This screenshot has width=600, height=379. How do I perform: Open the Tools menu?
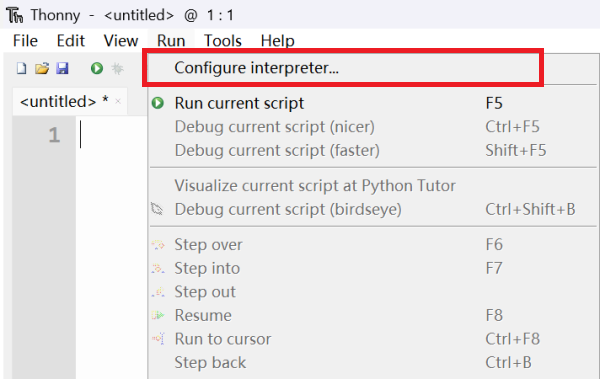[x=223, y=41]
